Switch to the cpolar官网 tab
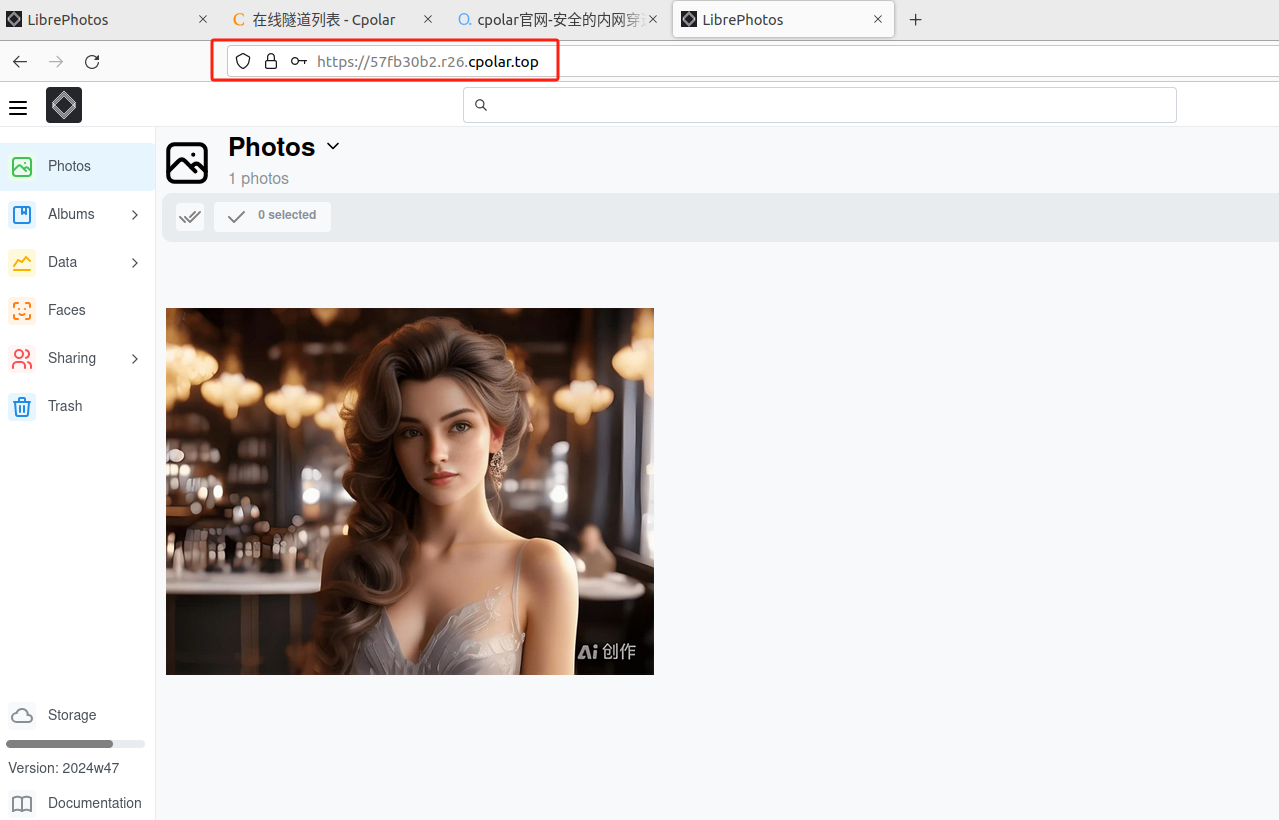This screenshot has height=820, width=1279. 558,20
